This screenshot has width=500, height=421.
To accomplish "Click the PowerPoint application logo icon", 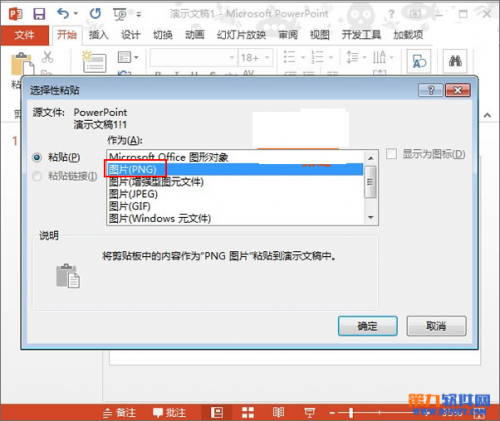I will [15, 14].
